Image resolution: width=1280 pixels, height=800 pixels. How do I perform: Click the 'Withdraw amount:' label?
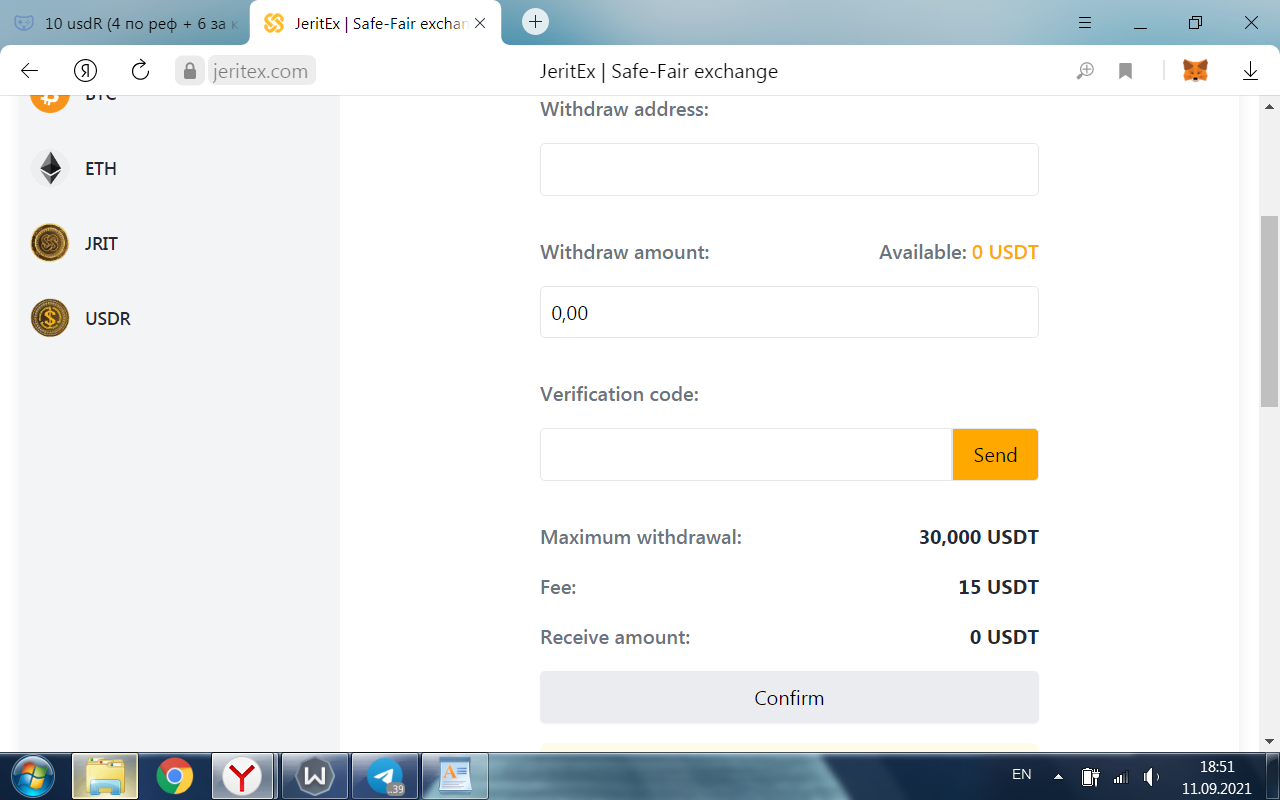pos(624,253)
